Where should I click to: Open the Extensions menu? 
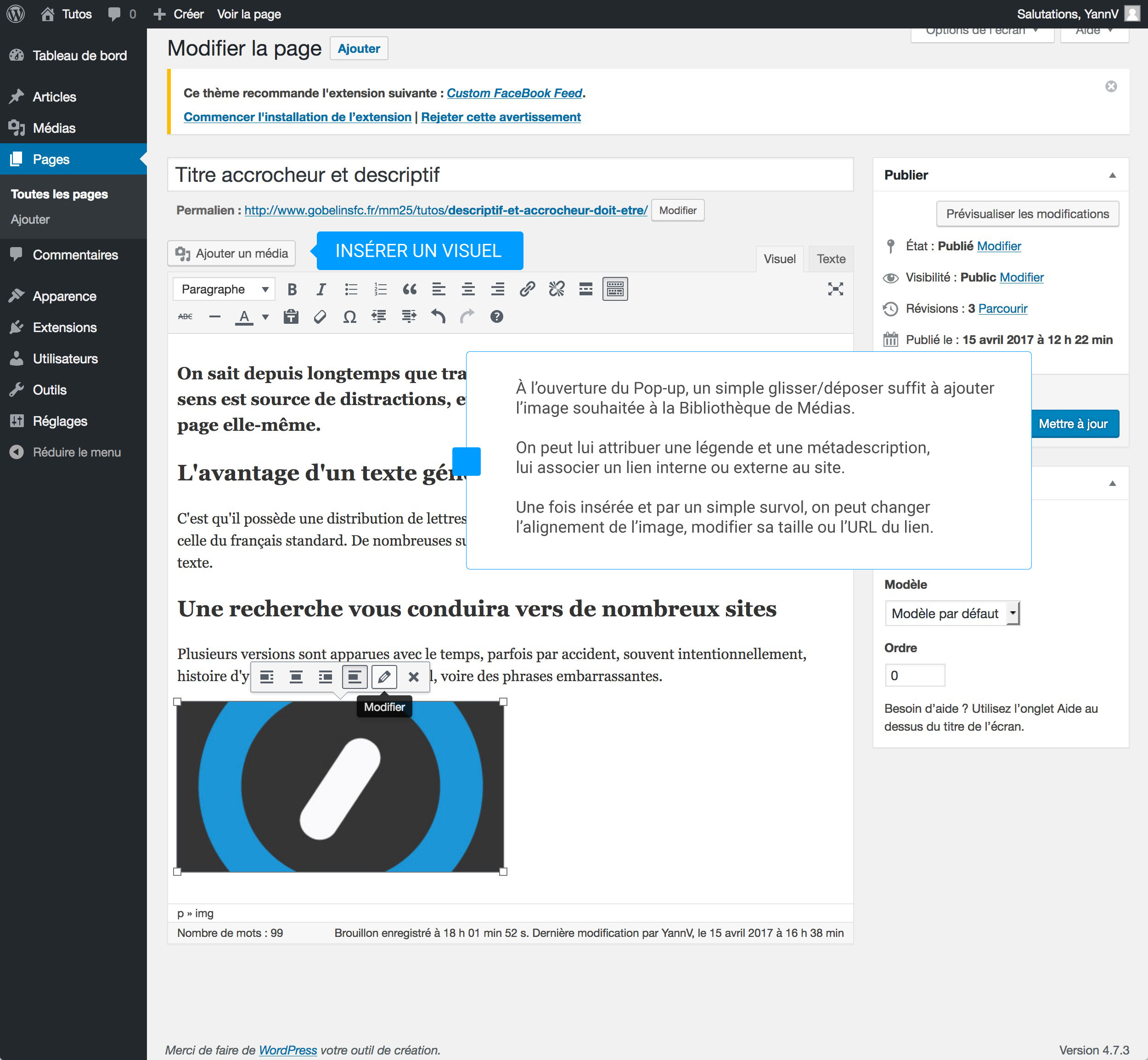73,327
